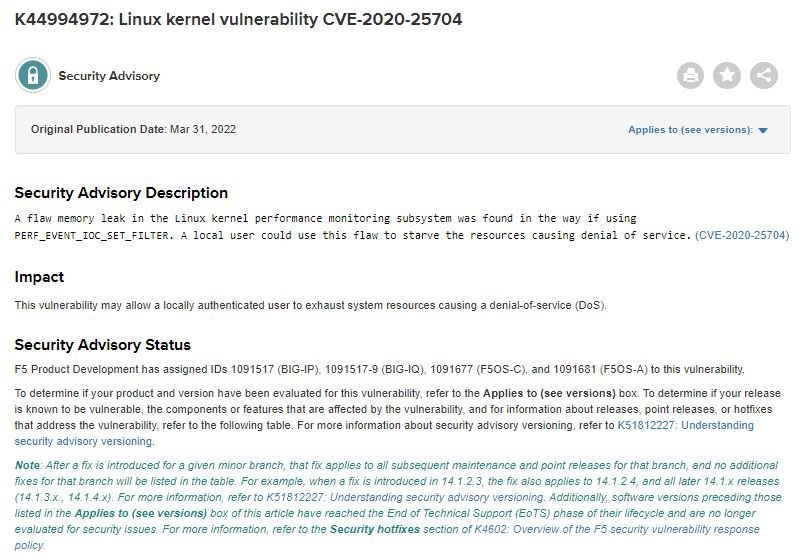The image size is (804, 559).
Task: Open the CVE-2020-25704 link
Action: [742, 235]
